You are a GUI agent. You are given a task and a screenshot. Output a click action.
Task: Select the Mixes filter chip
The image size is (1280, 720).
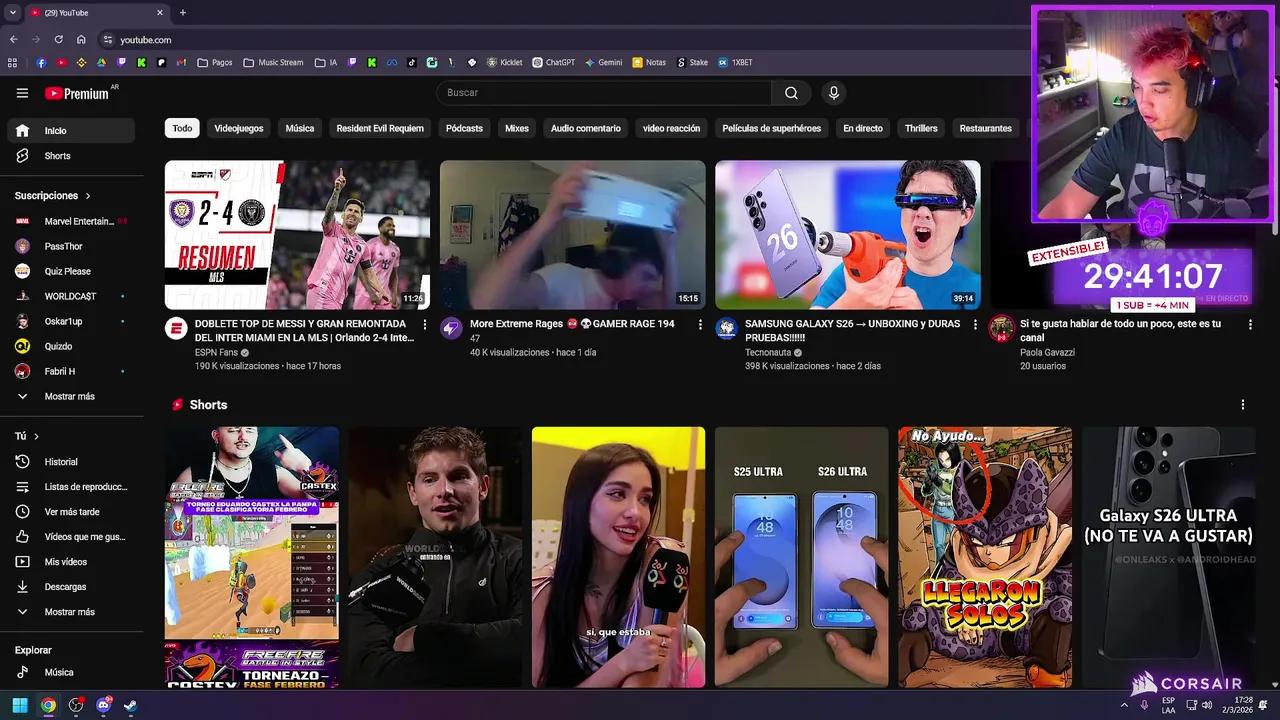coord(517,128)
